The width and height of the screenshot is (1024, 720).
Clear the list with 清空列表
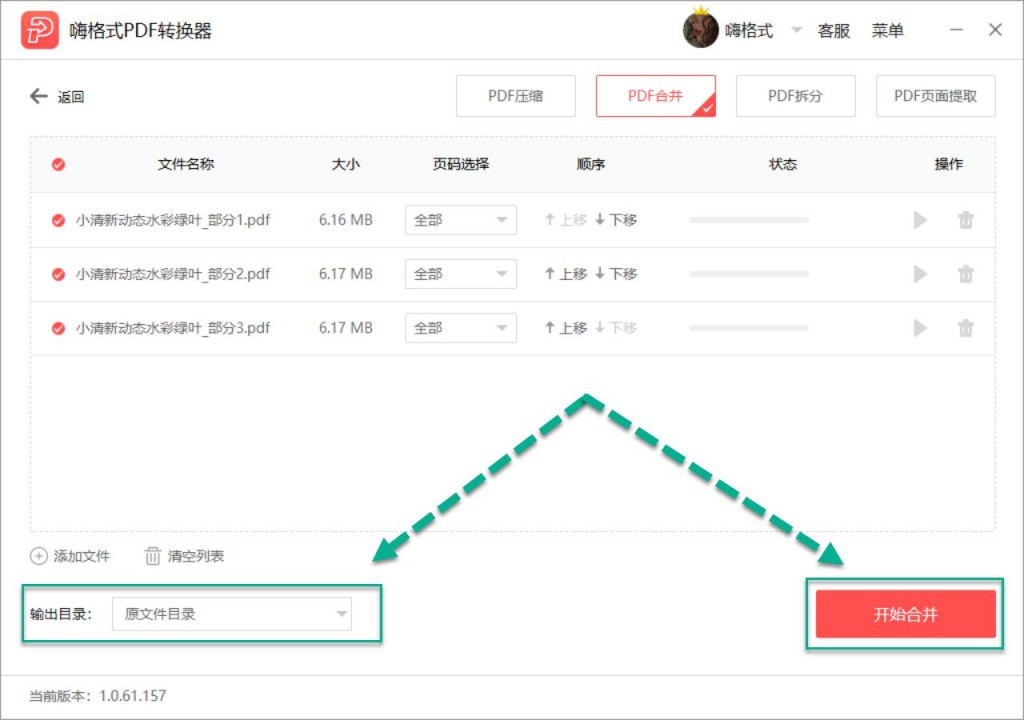(x=184, y=556)
